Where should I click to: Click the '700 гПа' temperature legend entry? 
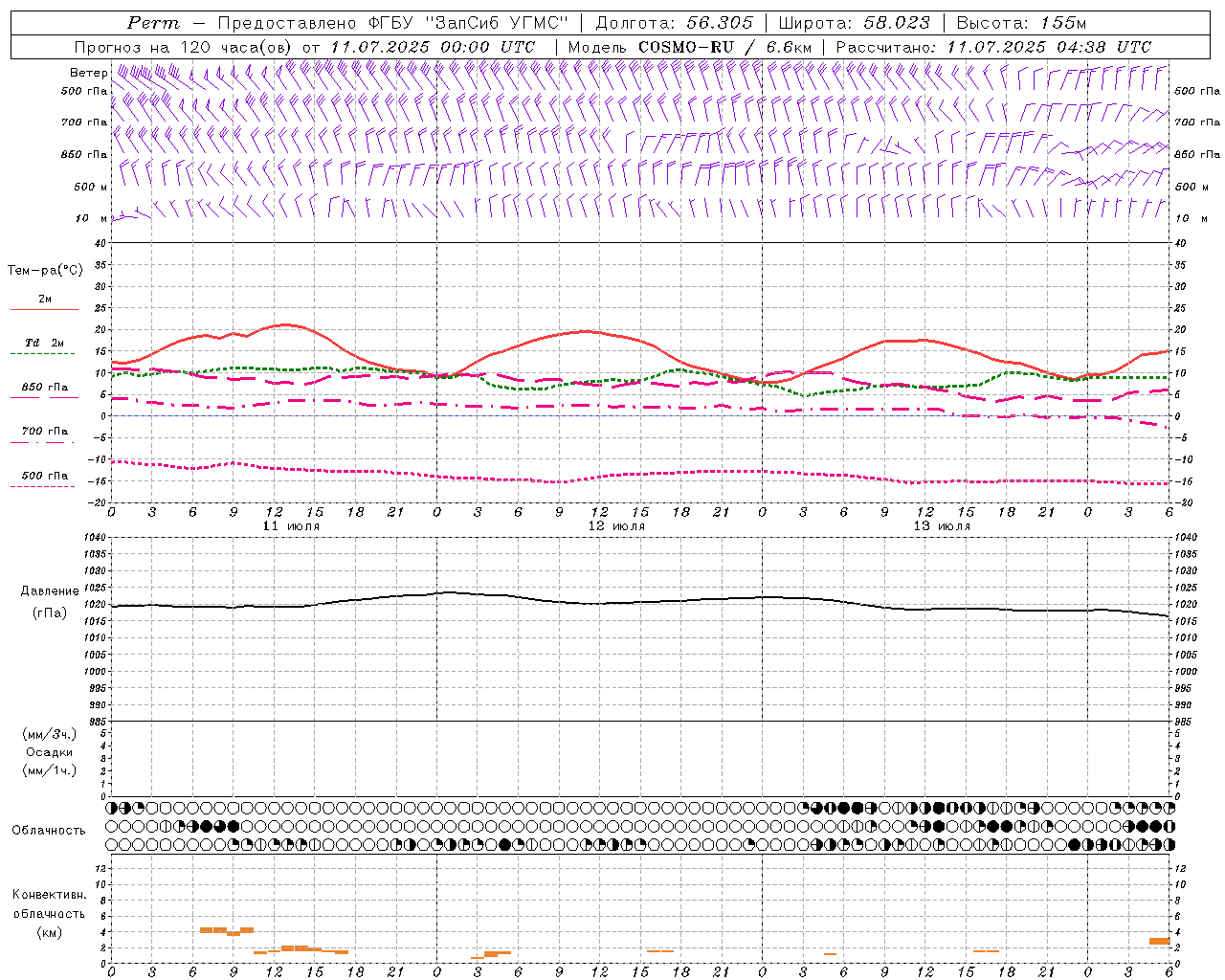(45, 432)
